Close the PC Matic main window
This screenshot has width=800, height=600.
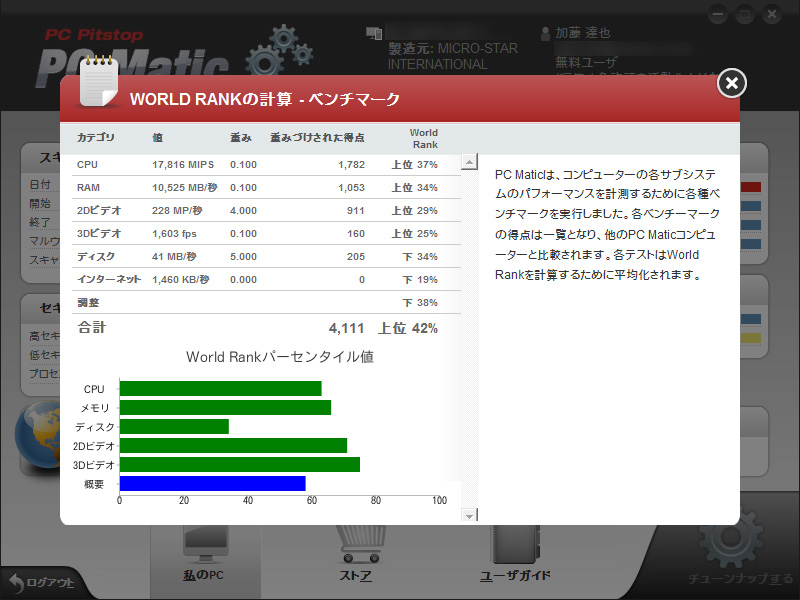[772, 14]
